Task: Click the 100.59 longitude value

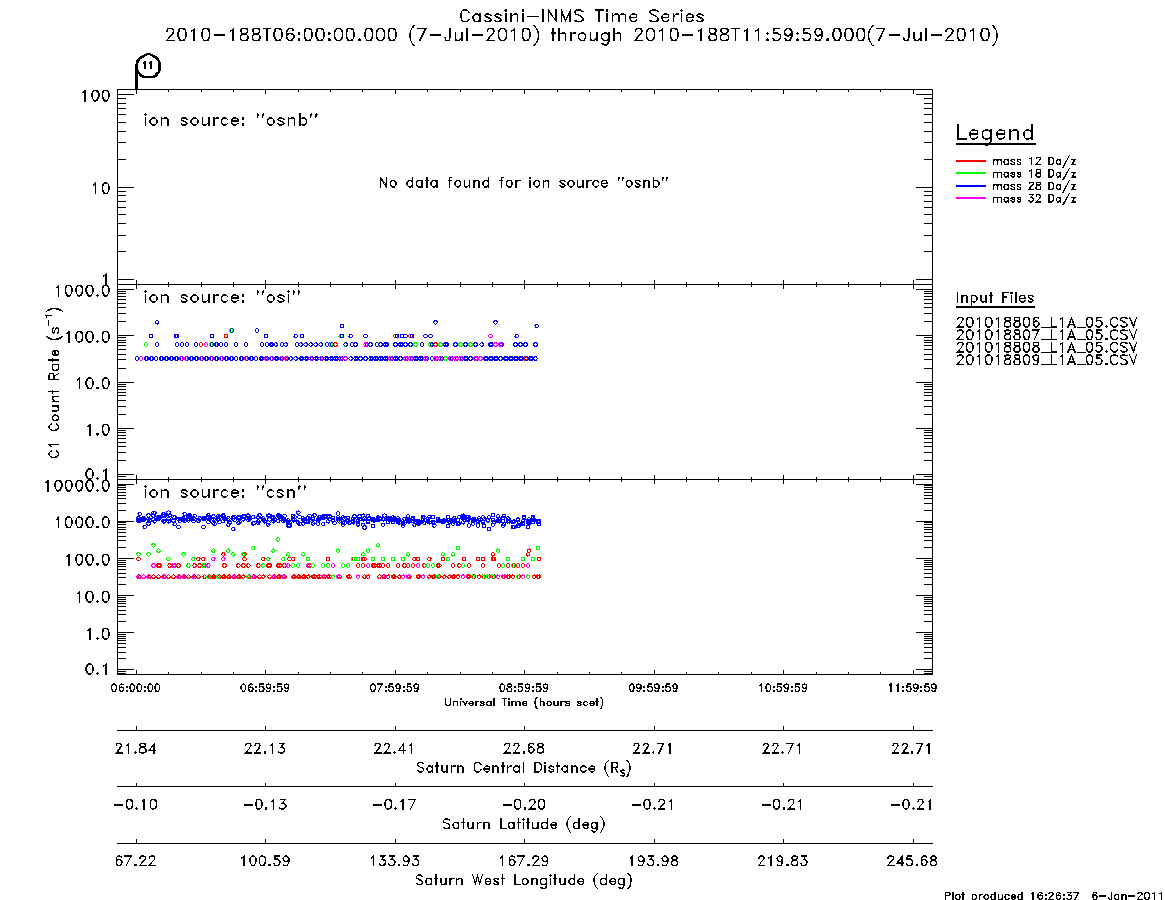Action: coord(265,861)
